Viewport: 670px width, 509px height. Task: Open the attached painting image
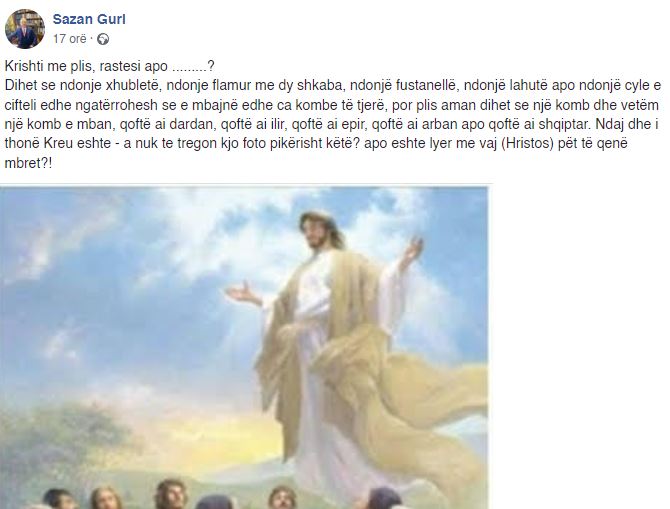(244, 347)
